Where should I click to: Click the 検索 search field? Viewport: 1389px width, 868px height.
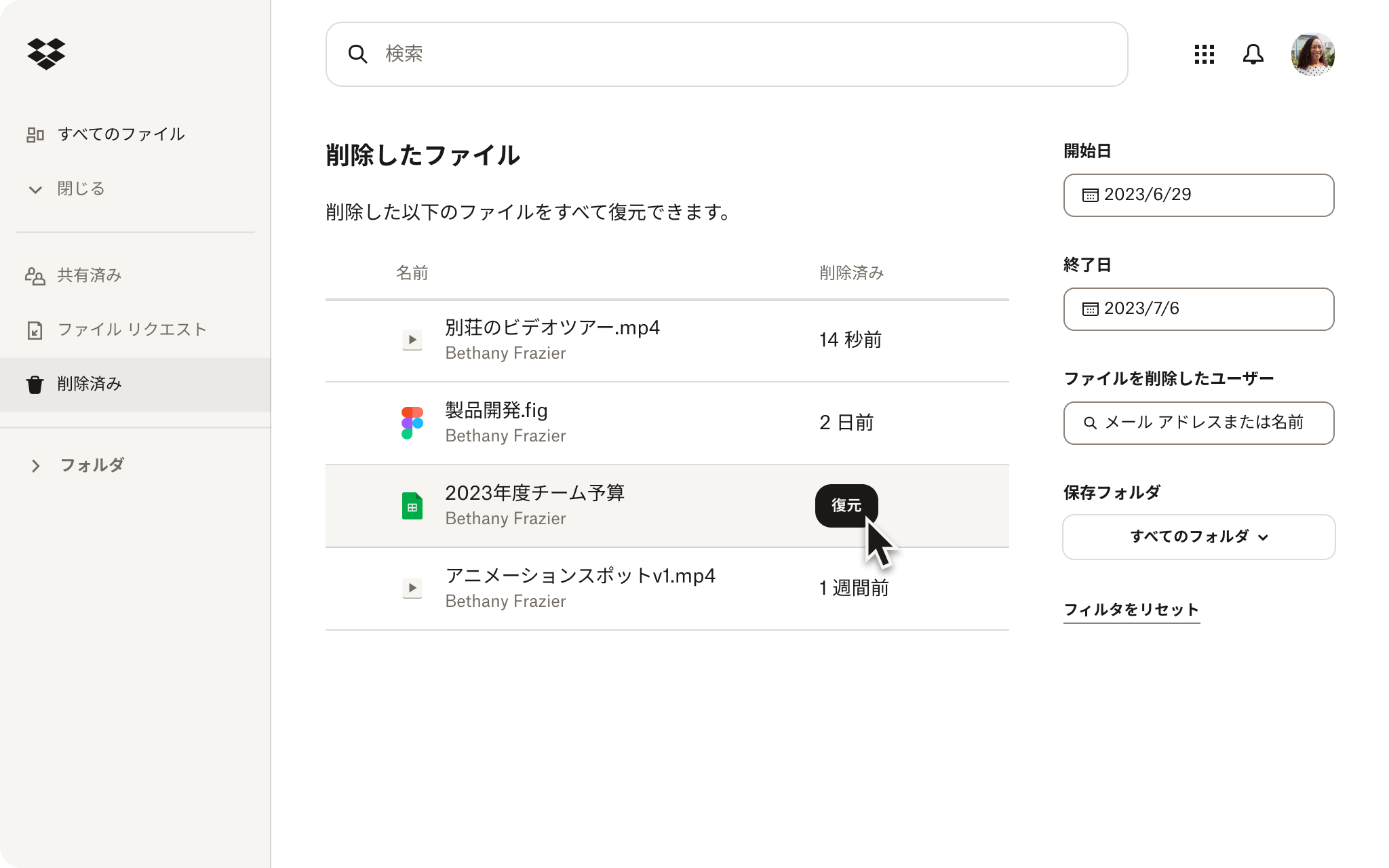(726, 54)
